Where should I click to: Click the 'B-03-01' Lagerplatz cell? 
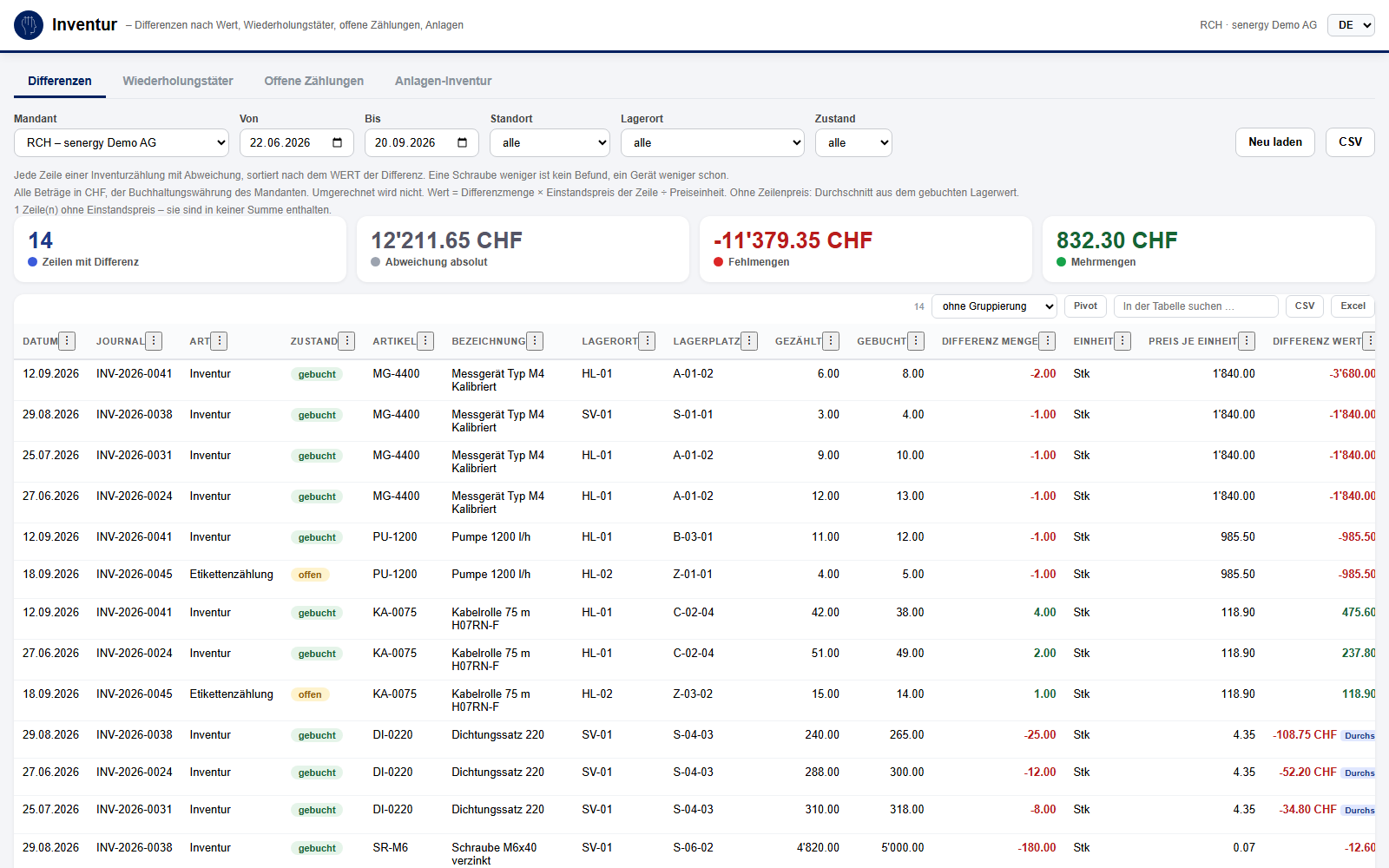tap(693, 537)
